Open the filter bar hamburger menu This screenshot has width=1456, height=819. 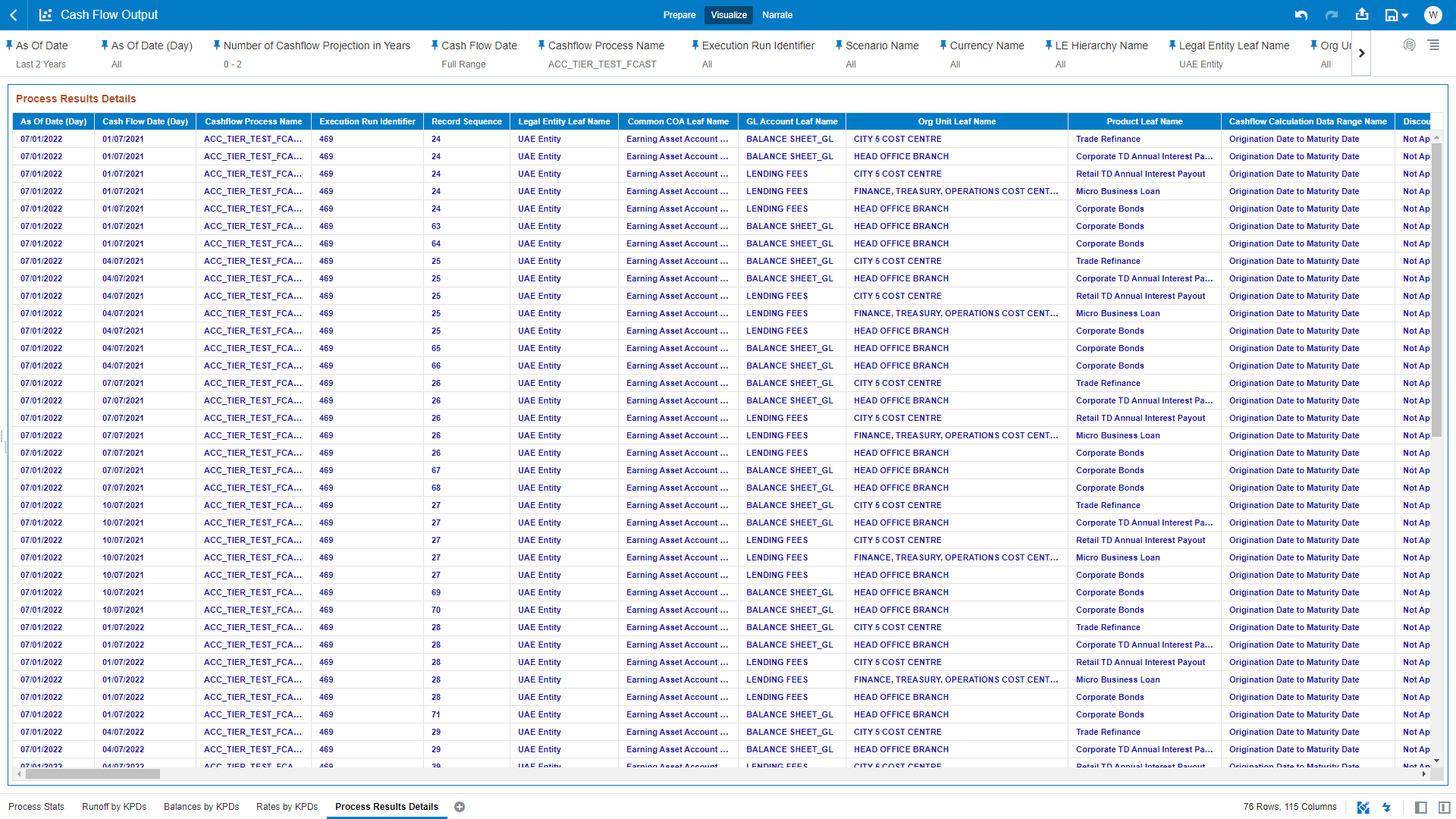click(x=1433, y=45)
